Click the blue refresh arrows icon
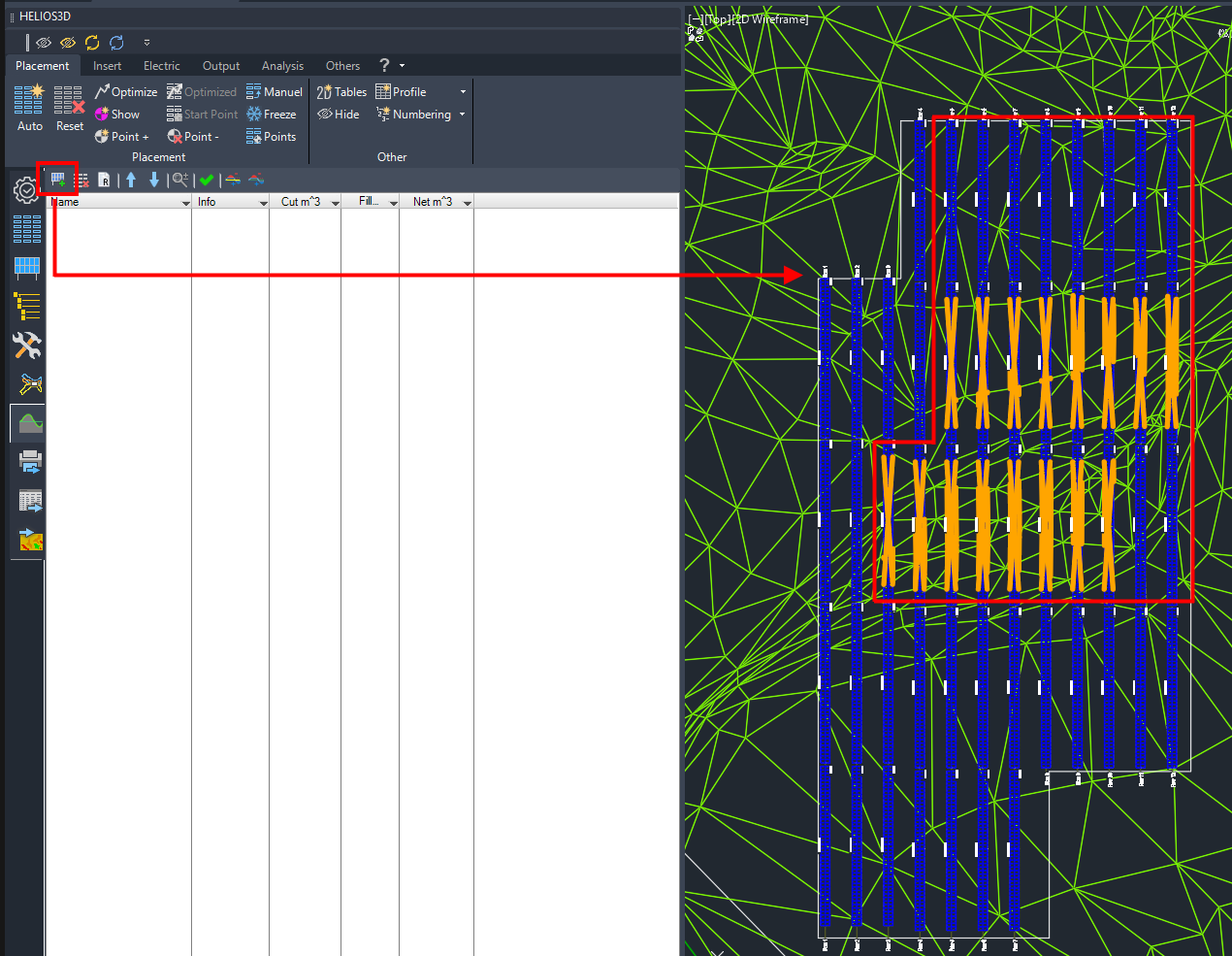The image size is (1232, 956). 116,43
